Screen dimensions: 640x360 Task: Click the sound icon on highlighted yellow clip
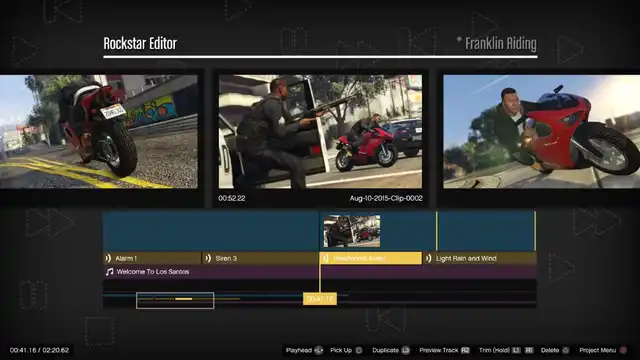[325, 258]
